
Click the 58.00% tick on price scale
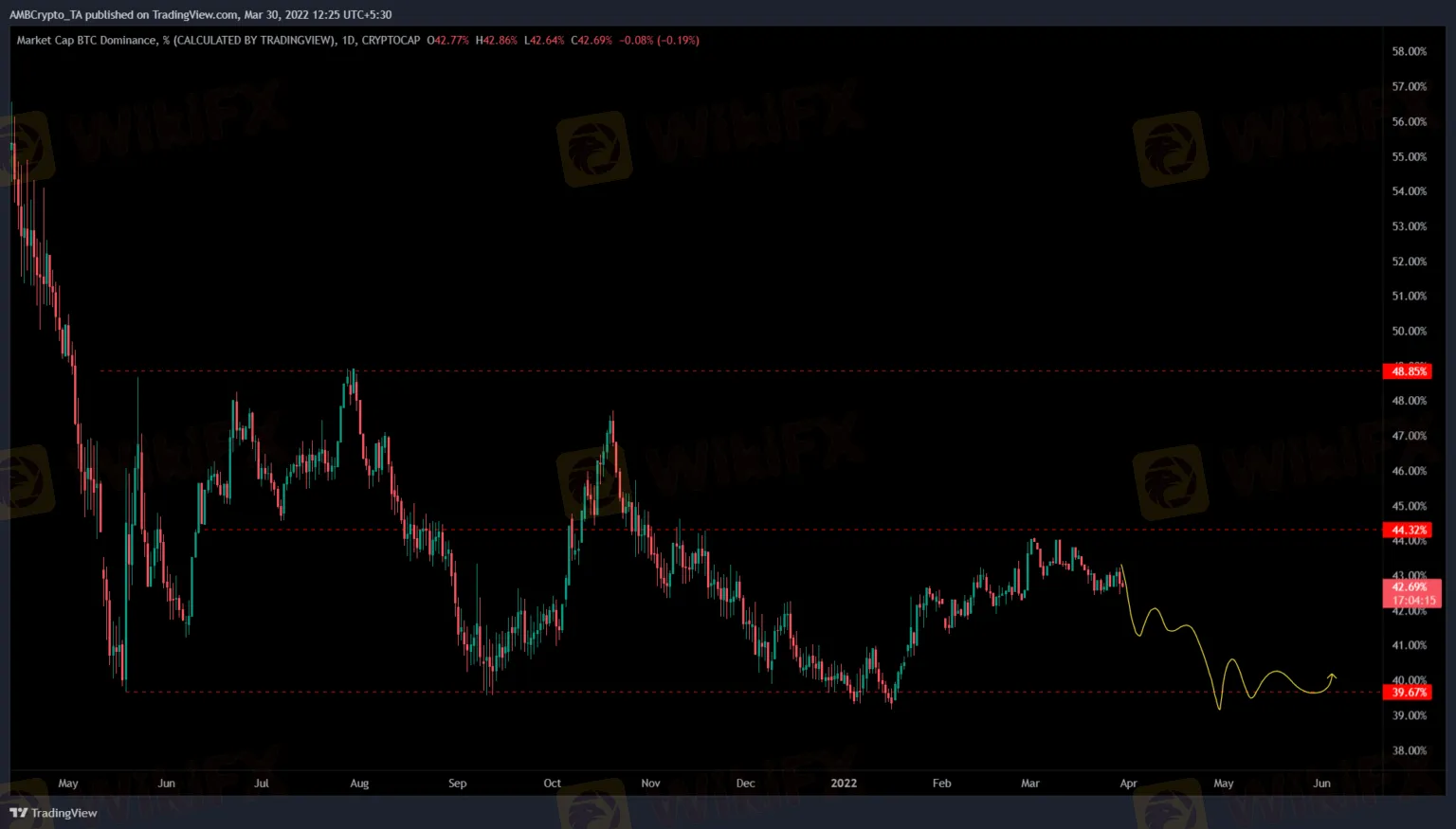tap(1409, 51)
